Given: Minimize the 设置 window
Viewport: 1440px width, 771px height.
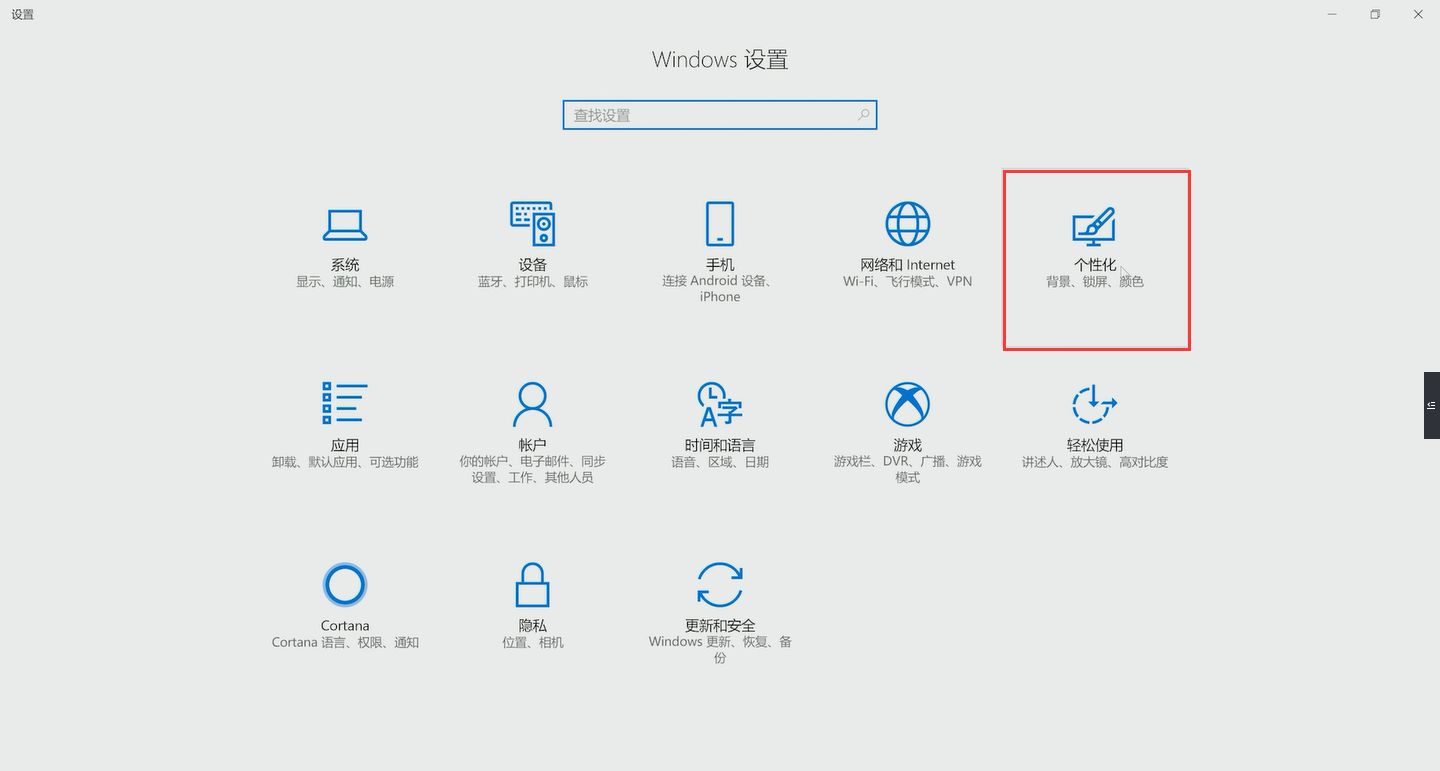Looking at the screenshot, I should (1333, 14).
